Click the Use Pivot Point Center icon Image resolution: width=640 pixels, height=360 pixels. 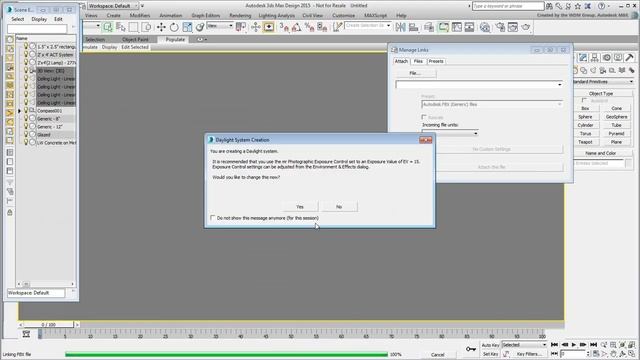(x=241, y=27)
